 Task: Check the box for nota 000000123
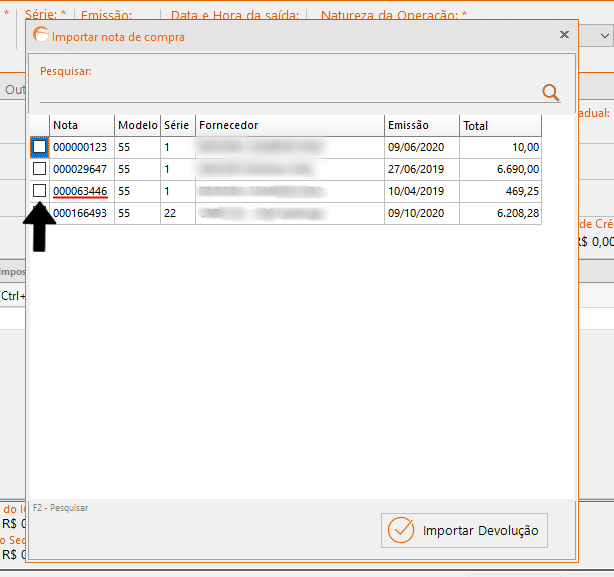tap(40, 147)
